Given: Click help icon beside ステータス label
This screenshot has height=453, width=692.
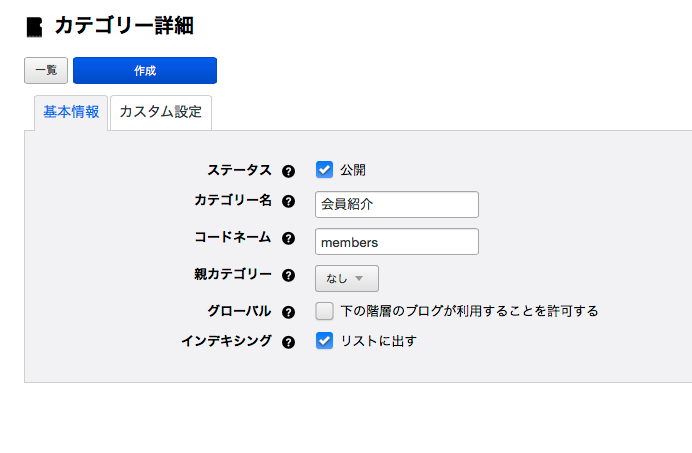Looking at the screenshot, I should [x=289, y=171].
